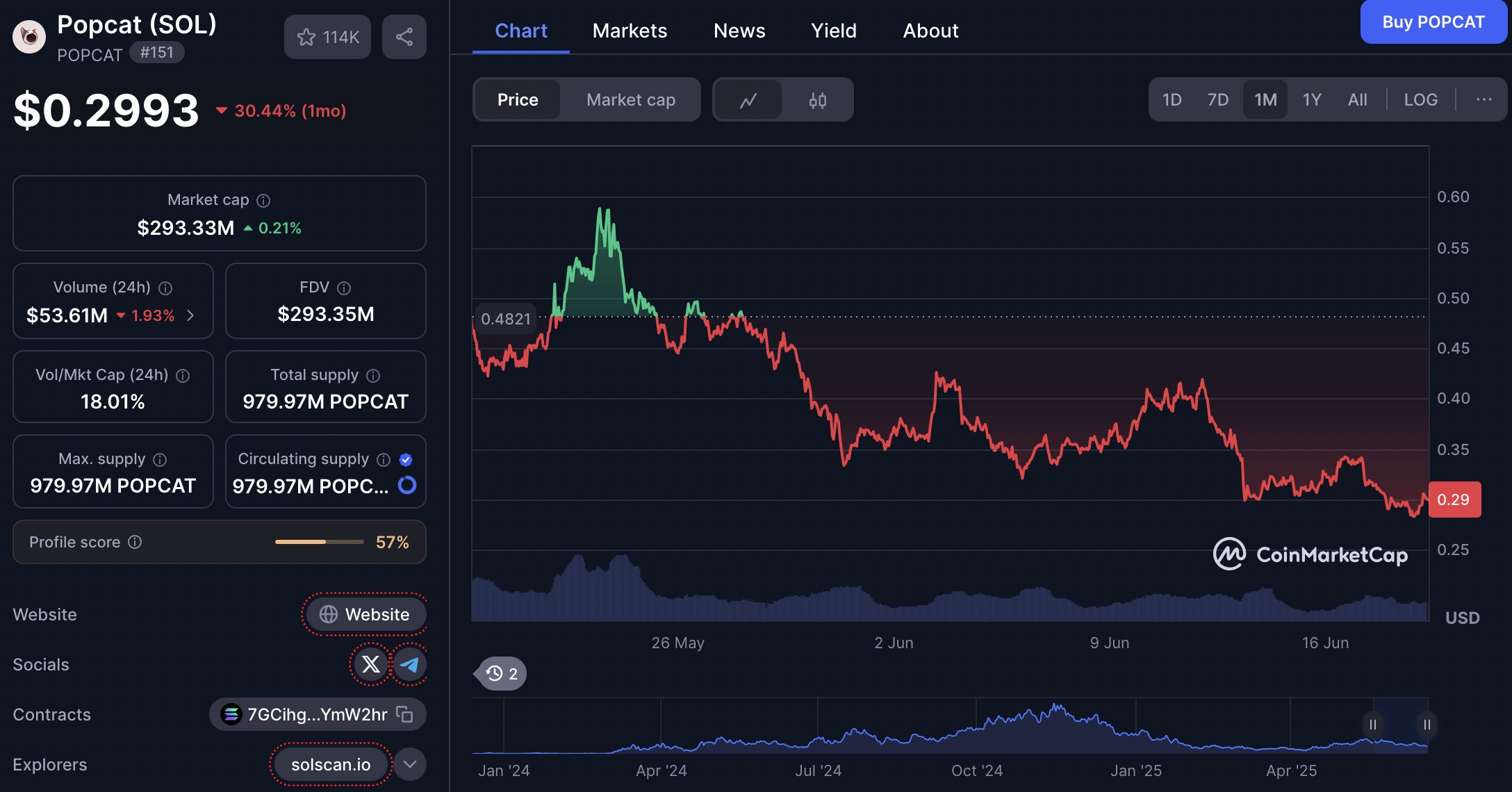This screenshot has height=792, width=1512.
Task: Click the Buy POPCAT button
Action: [1433, 22]
